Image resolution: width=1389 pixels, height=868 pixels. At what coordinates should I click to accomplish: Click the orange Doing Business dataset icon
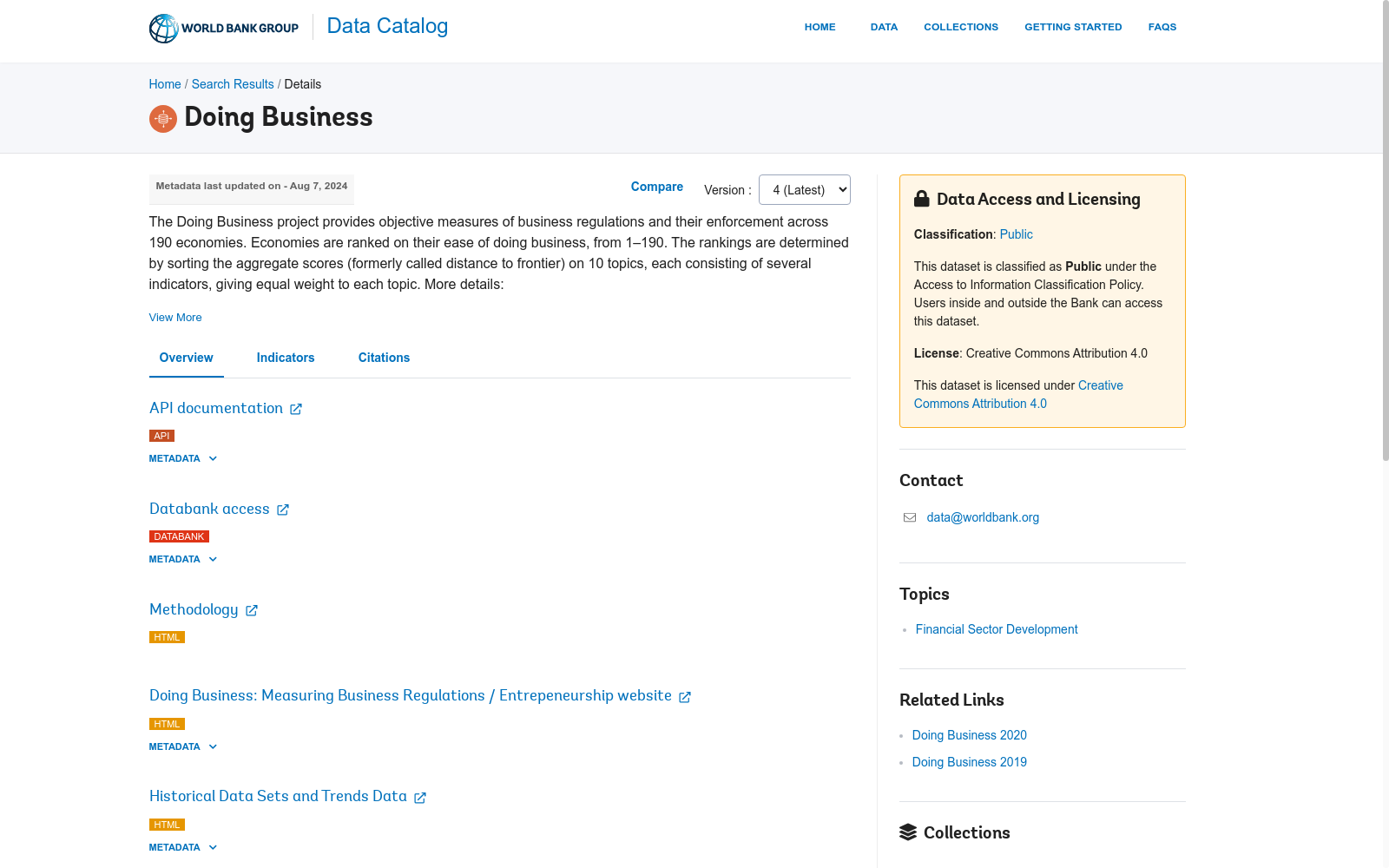point(163,119)
